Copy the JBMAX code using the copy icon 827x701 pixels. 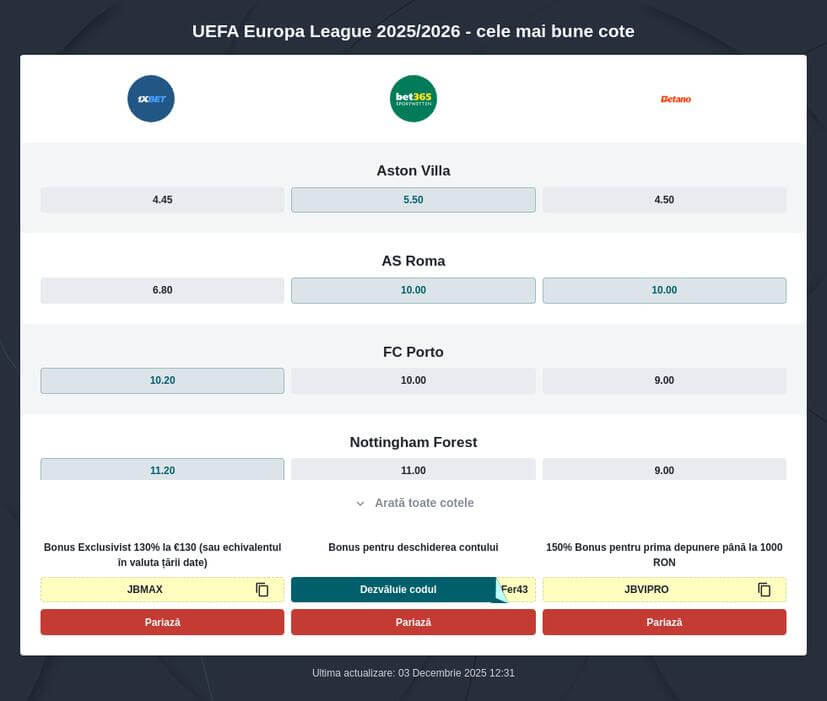(262, 589)
